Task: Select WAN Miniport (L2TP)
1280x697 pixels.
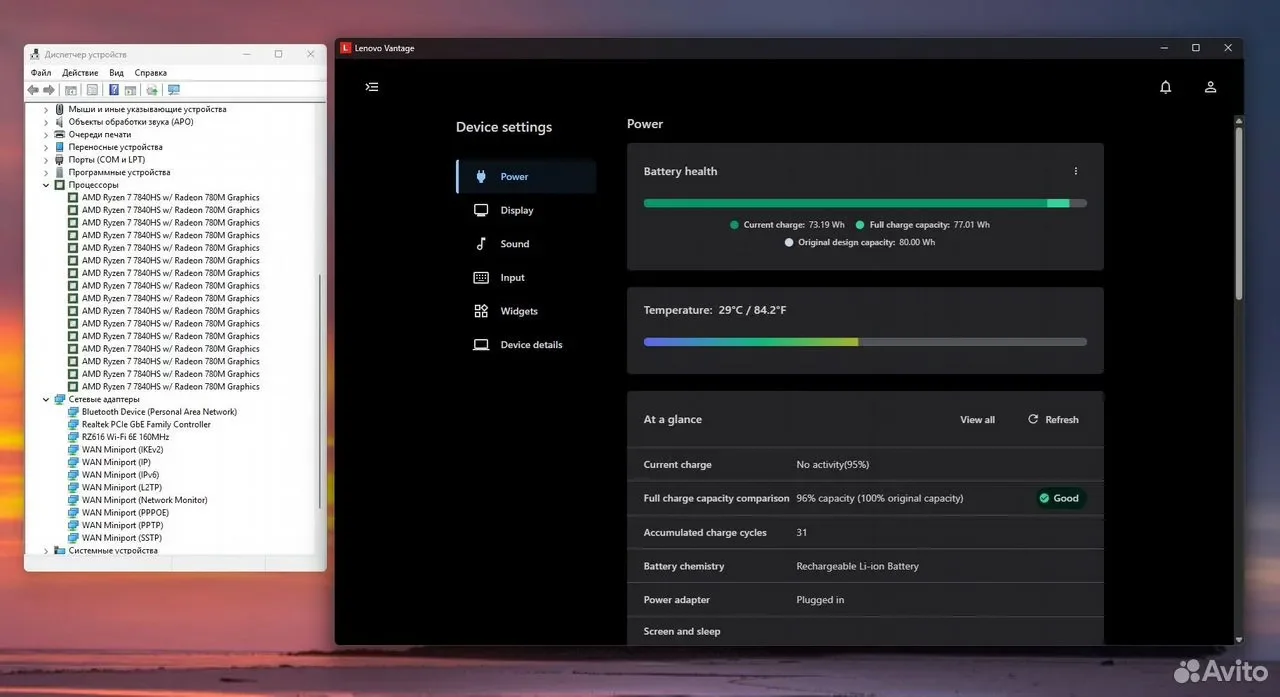Action: tap(121, 487)
